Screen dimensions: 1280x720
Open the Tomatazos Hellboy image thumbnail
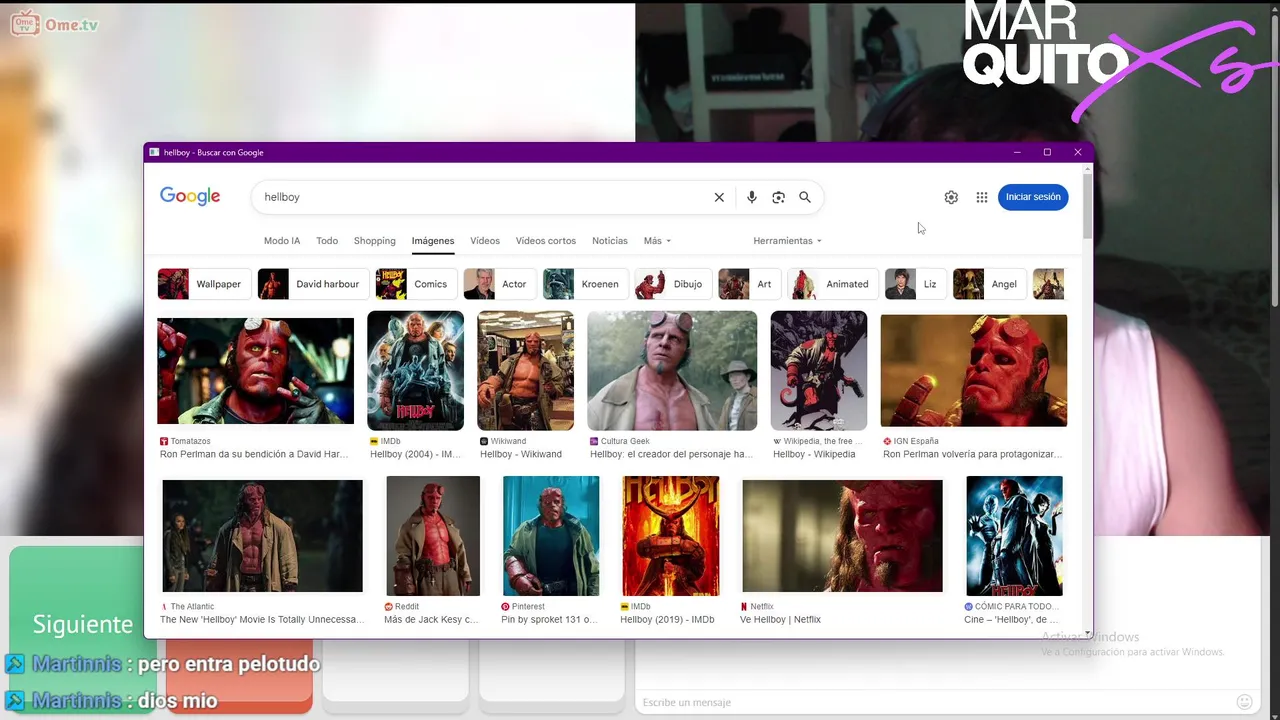click(x=256, y=371)
